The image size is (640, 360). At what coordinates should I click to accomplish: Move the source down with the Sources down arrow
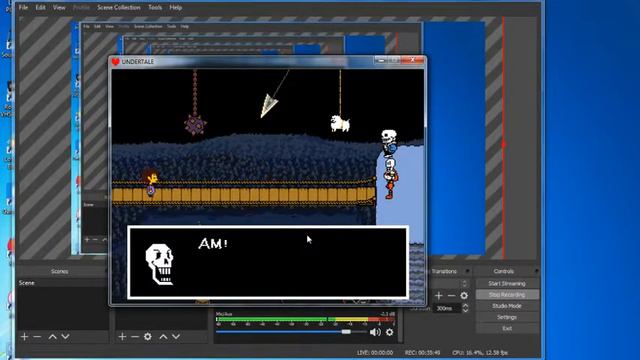(x=176, y=337)
